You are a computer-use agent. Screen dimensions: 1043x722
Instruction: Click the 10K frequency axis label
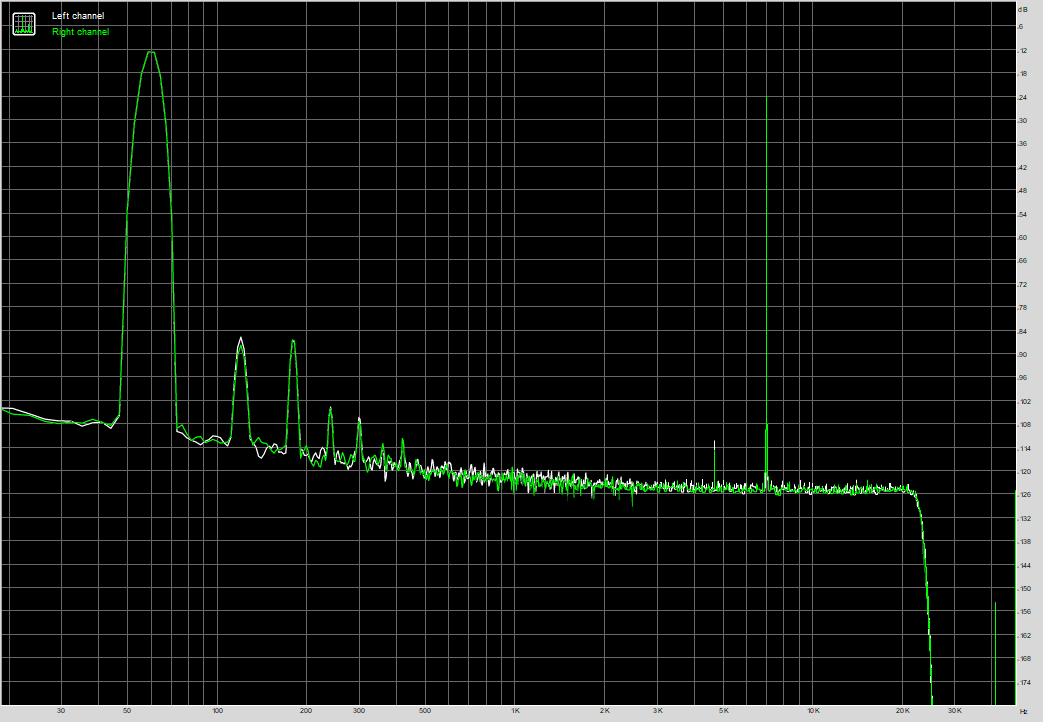pos(813,711)
